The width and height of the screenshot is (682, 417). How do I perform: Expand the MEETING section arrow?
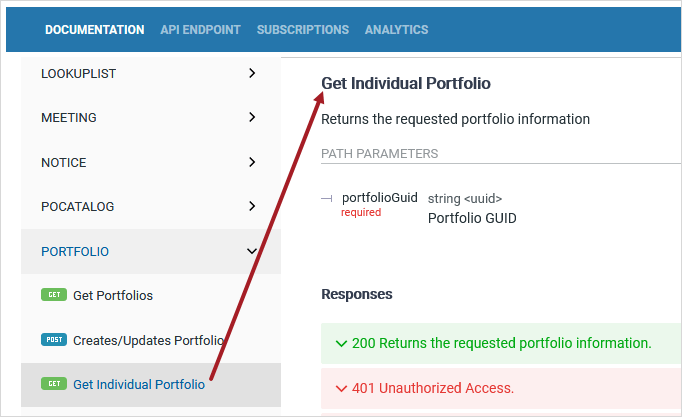click(252, 117)
